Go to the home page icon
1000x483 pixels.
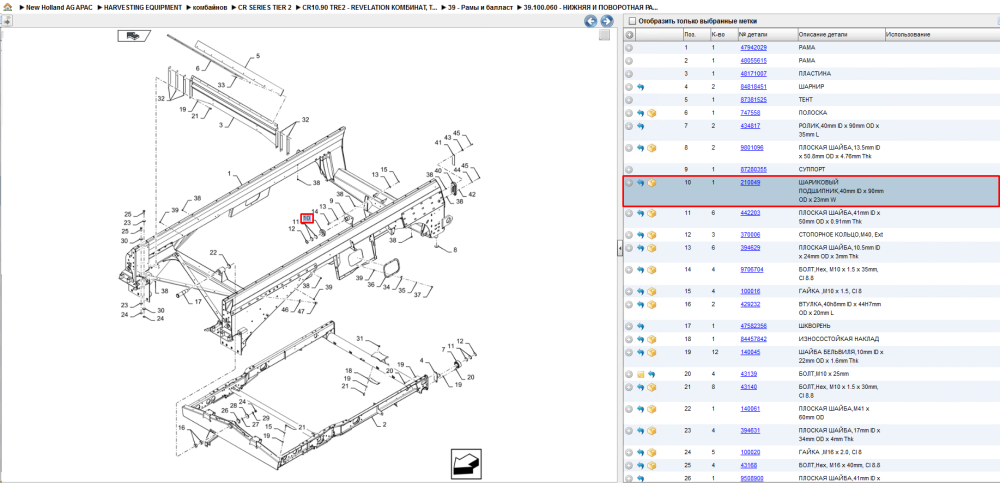(6, 7)
